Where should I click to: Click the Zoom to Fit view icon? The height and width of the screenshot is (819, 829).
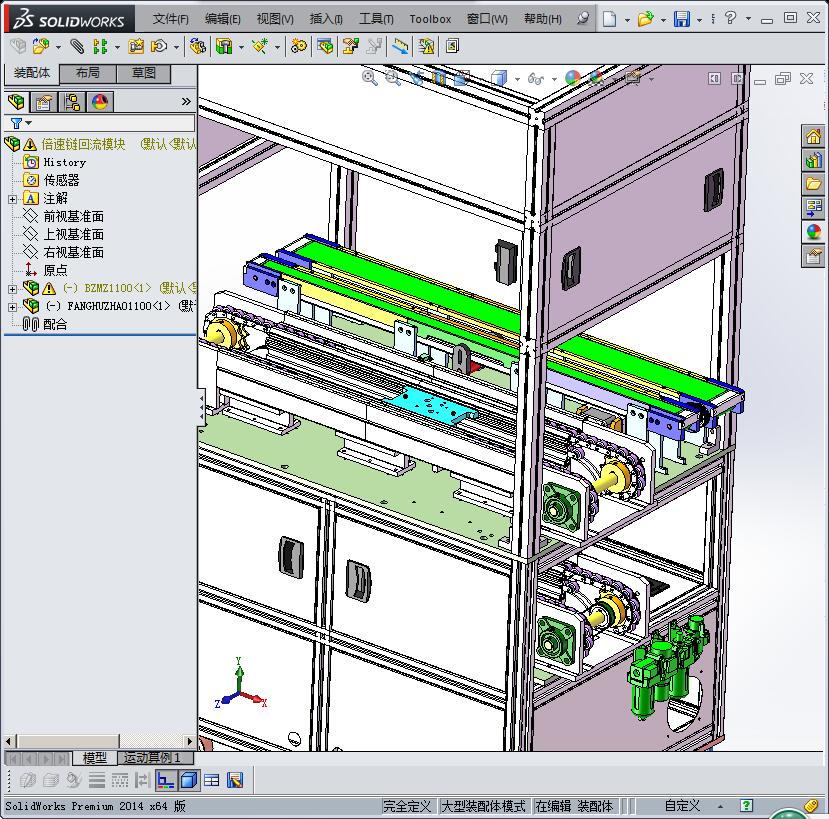(369, 78)
